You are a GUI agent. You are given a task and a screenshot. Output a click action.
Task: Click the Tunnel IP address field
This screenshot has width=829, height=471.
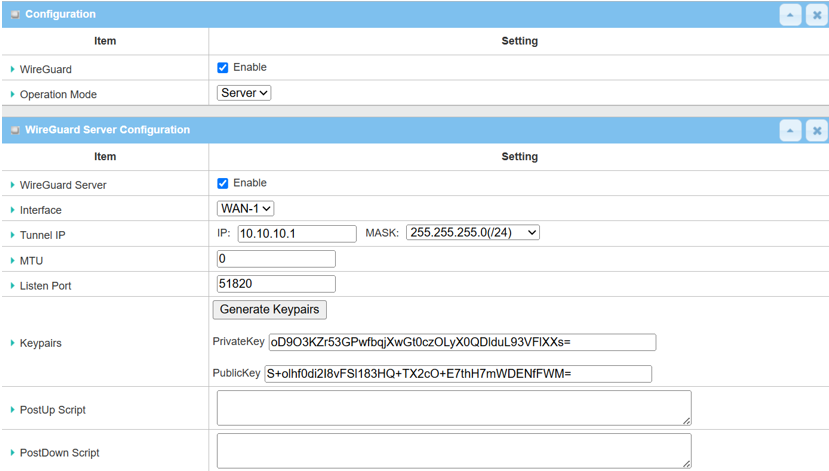tap(296, 233)
